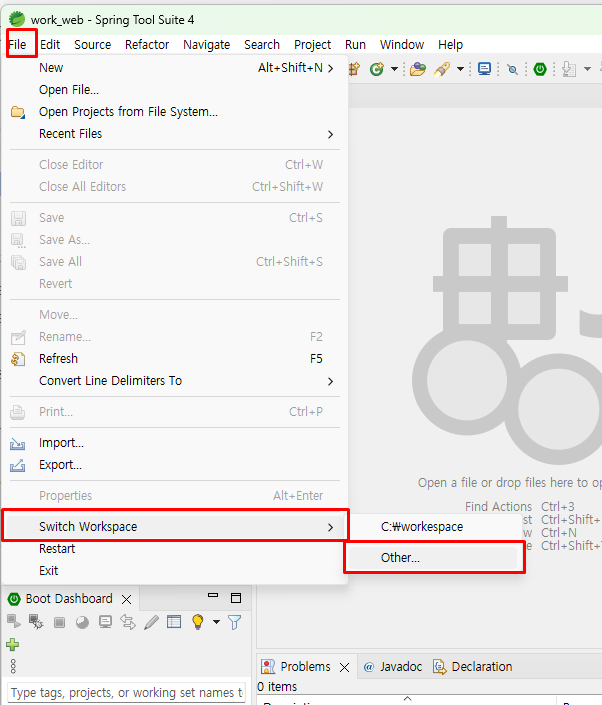
Task: Expand the New submenu
Action: coord(174,67)
